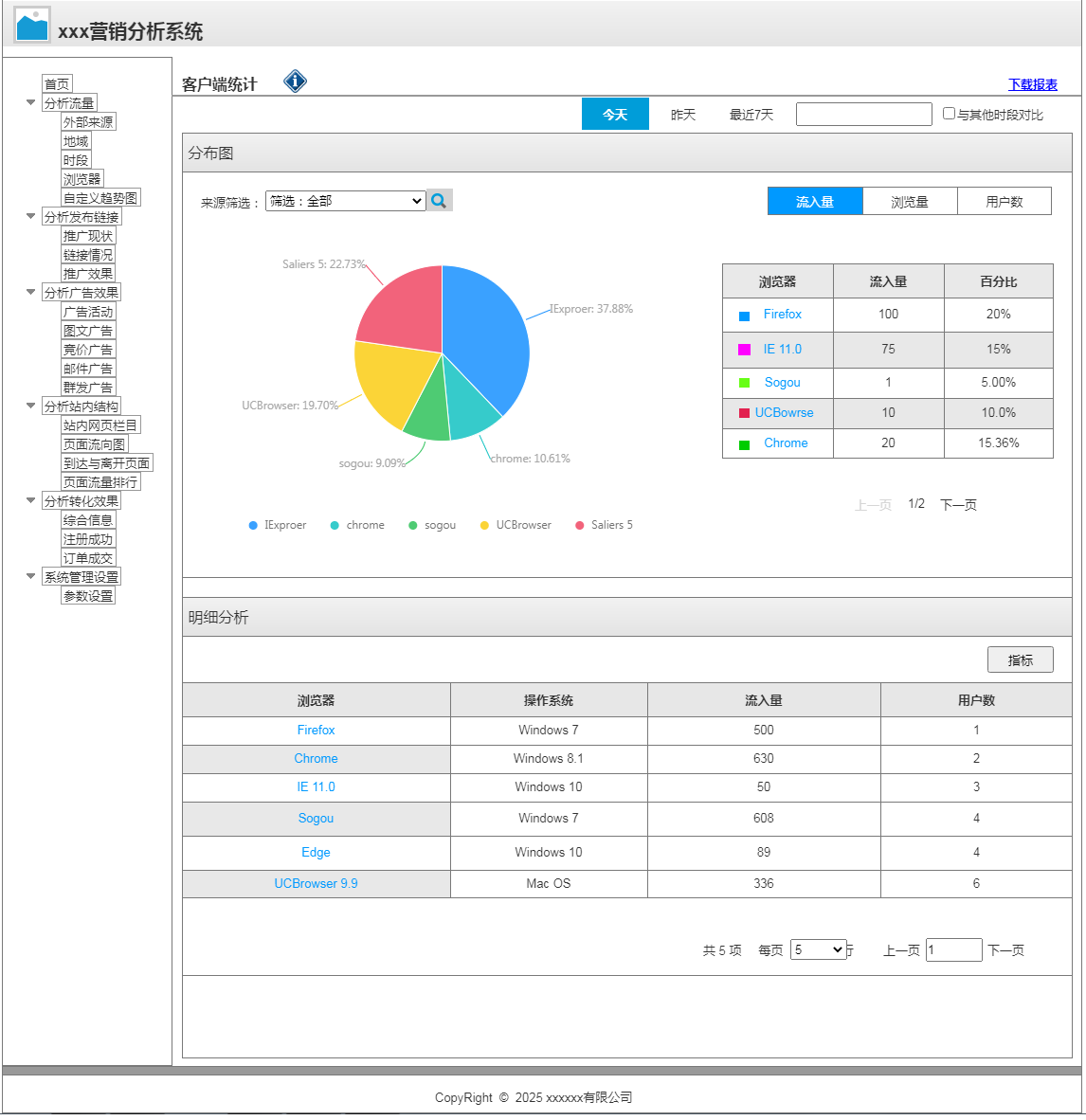Viewport: 1086px width, 1120px height.
Task: Open the info icon next to 客户端统计
Action: 295,81
